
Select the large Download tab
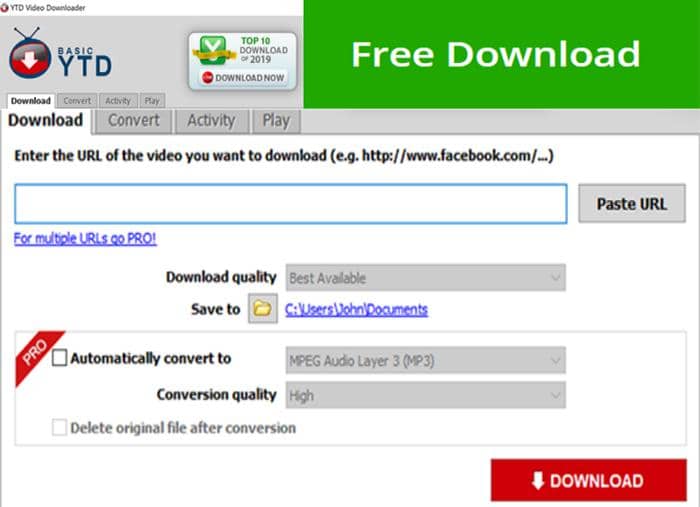click(46, 121)
